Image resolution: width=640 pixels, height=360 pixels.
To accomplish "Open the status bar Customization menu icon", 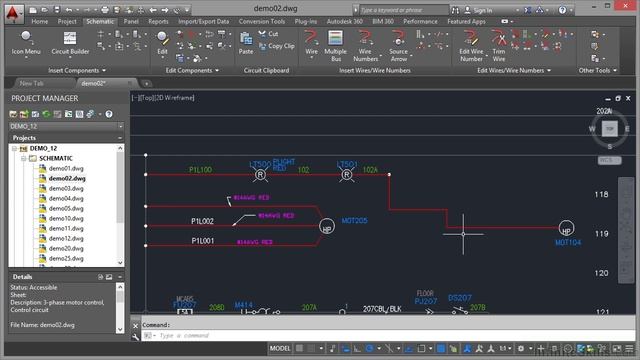I will pos(629,349).
